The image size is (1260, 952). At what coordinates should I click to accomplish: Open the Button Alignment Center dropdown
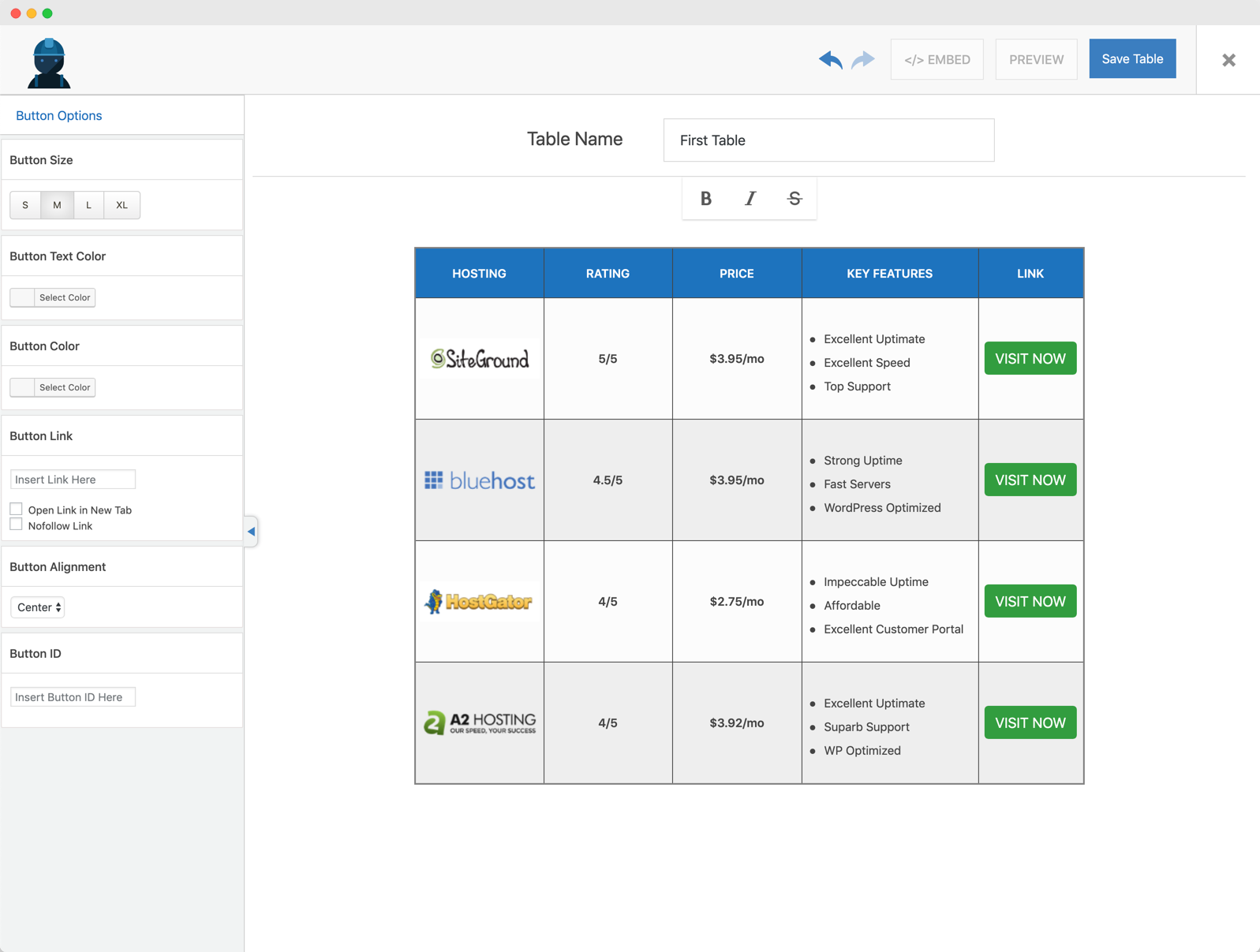coord(38,607)
